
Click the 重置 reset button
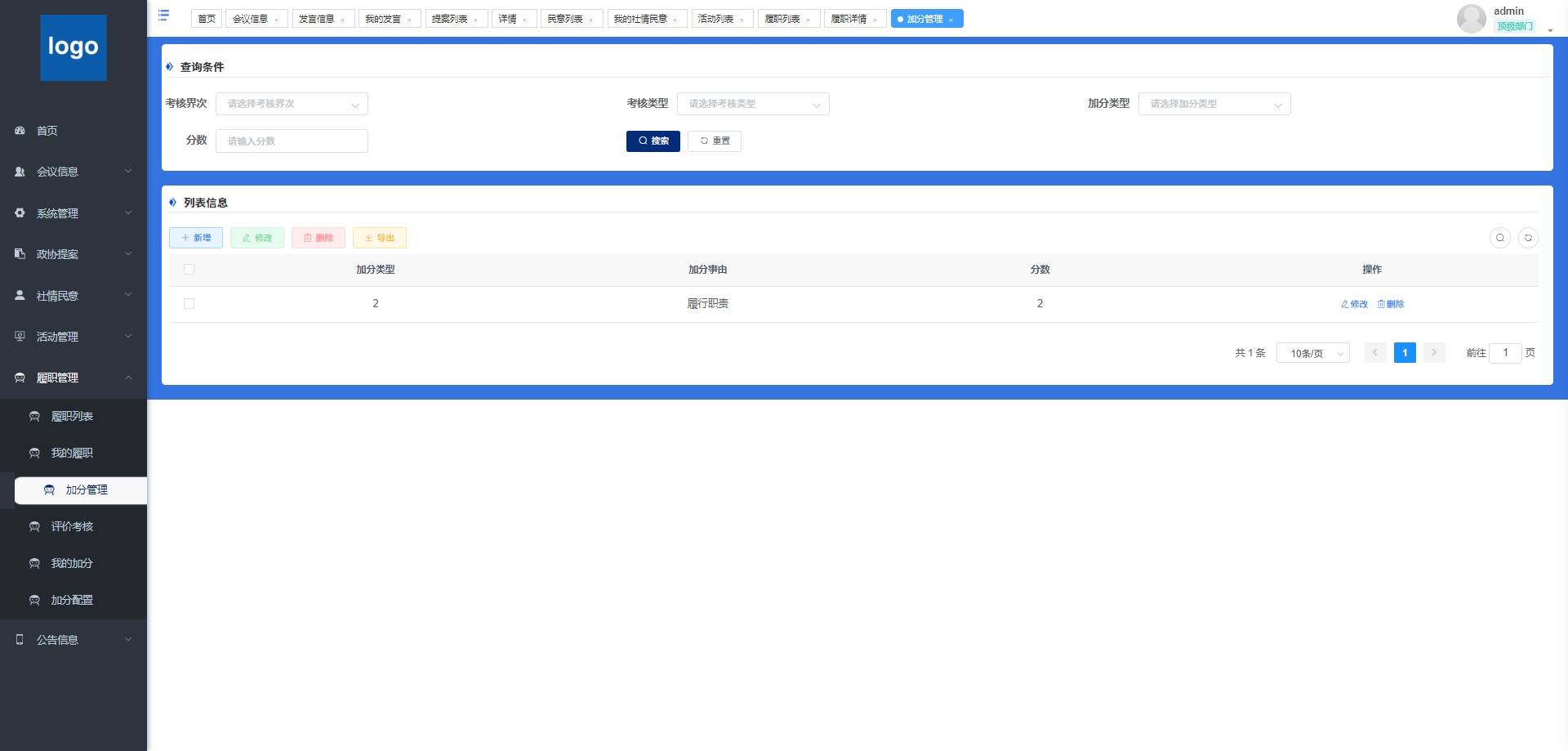pos(715,141)
